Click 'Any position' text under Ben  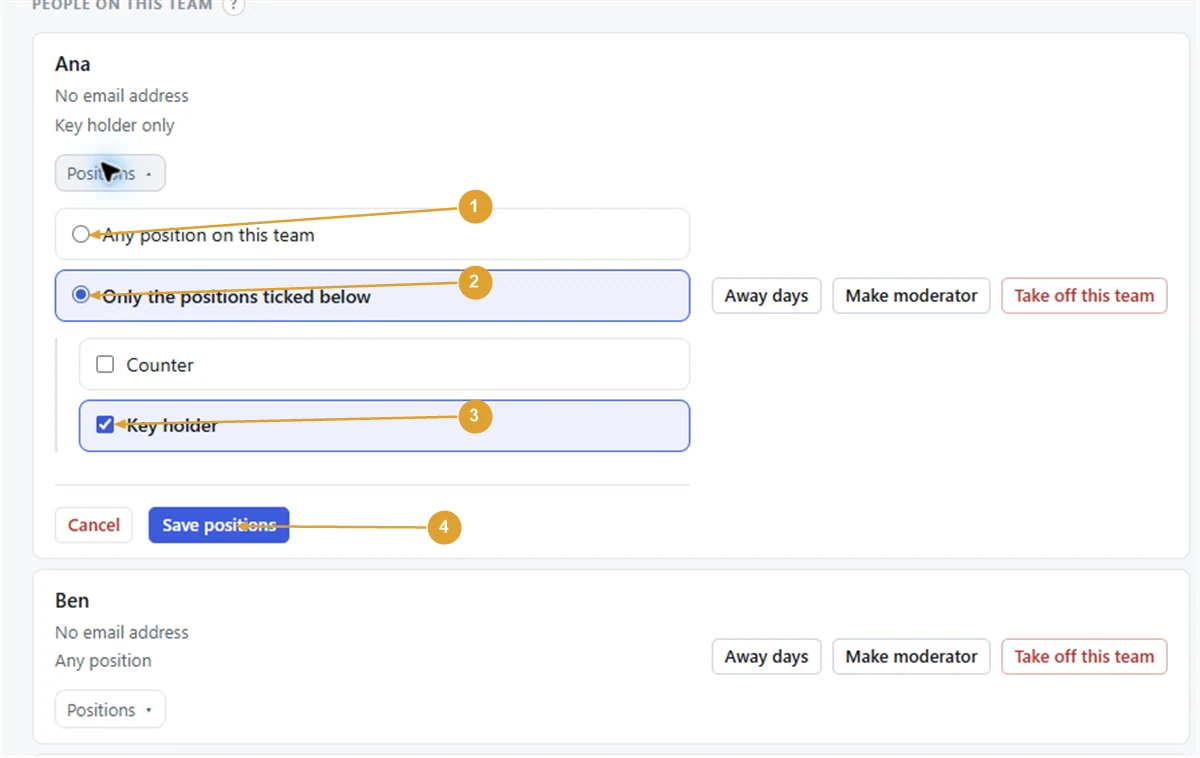pos(104,661)
